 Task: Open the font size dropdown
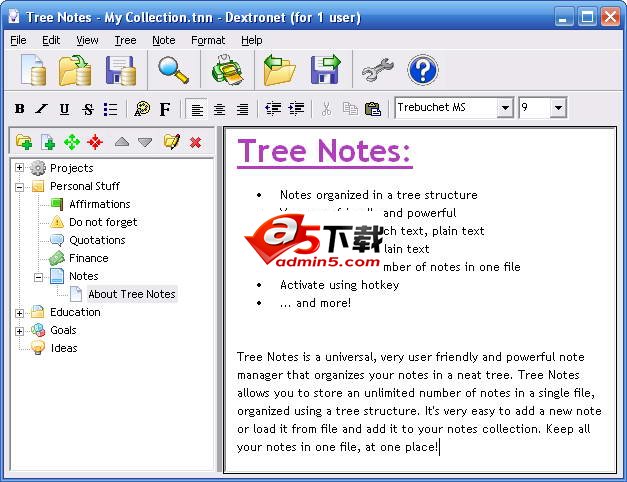coord(559,108)
